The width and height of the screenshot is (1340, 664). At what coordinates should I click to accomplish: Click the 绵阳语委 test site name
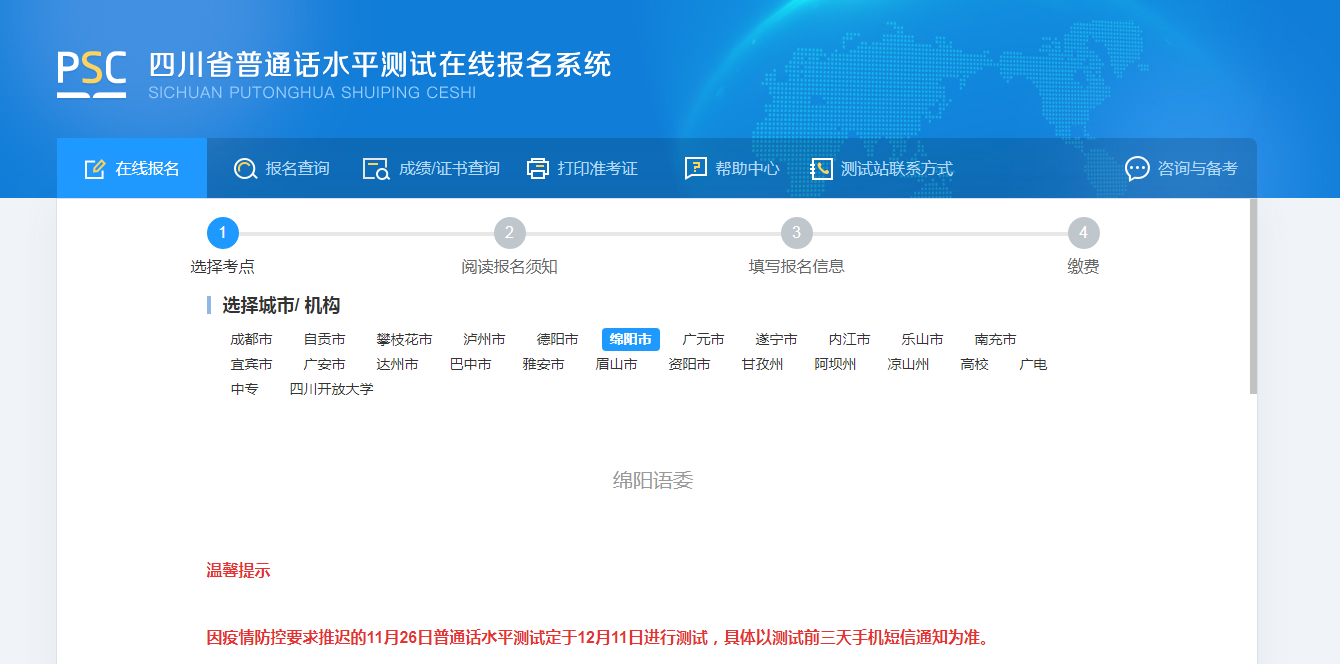(x=652, y=481)
